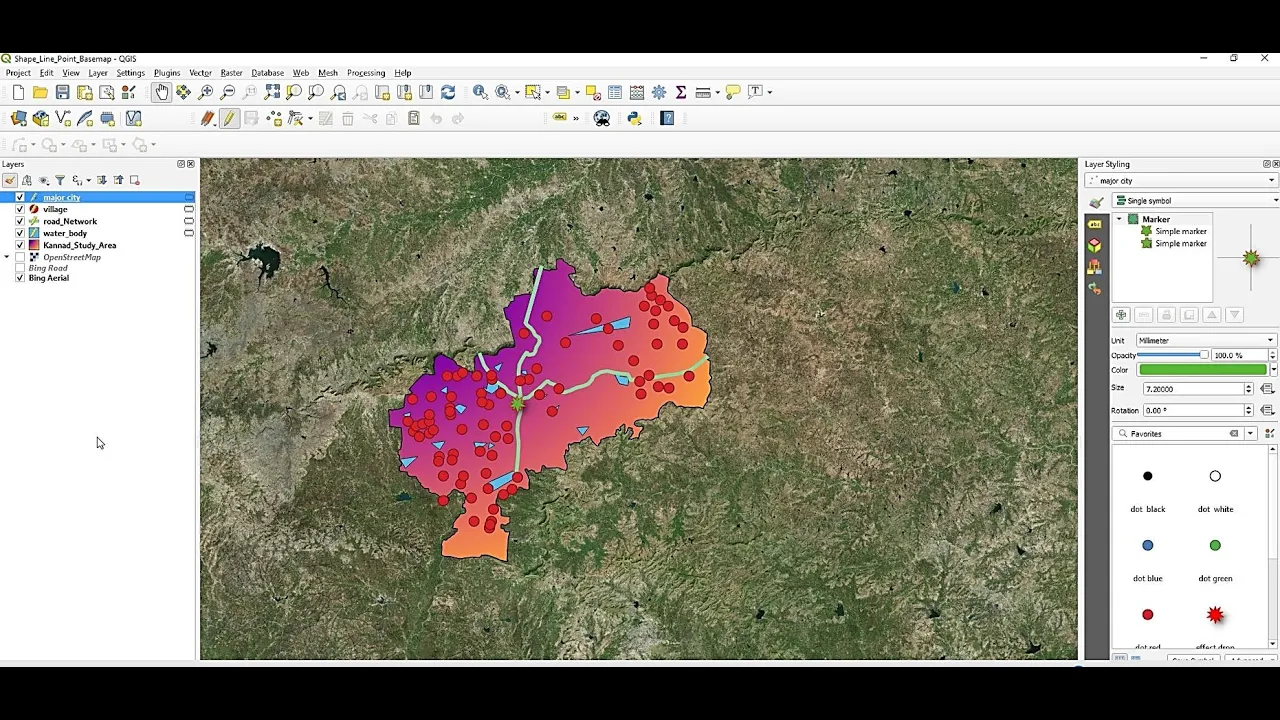
Task: Open a project via folder icon
Action: 40,92
